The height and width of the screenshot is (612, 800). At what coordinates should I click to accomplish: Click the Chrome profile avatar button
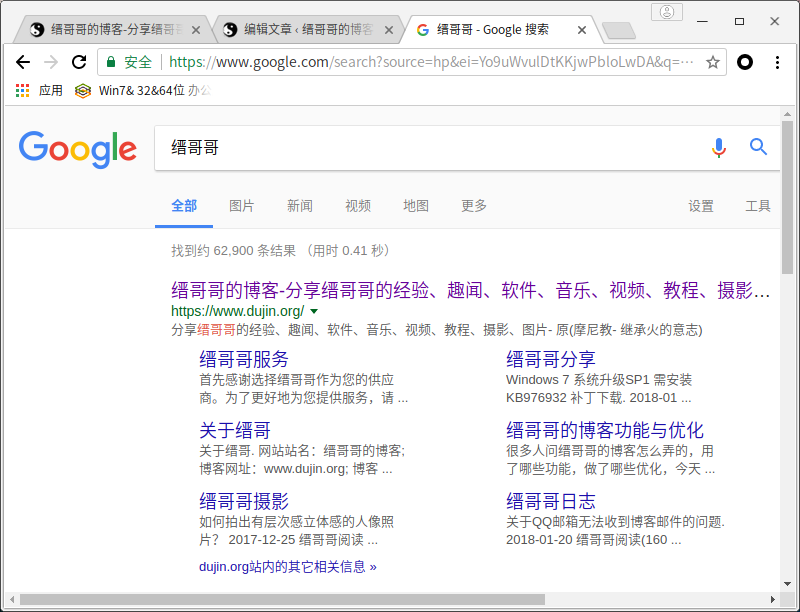(666, 12)
